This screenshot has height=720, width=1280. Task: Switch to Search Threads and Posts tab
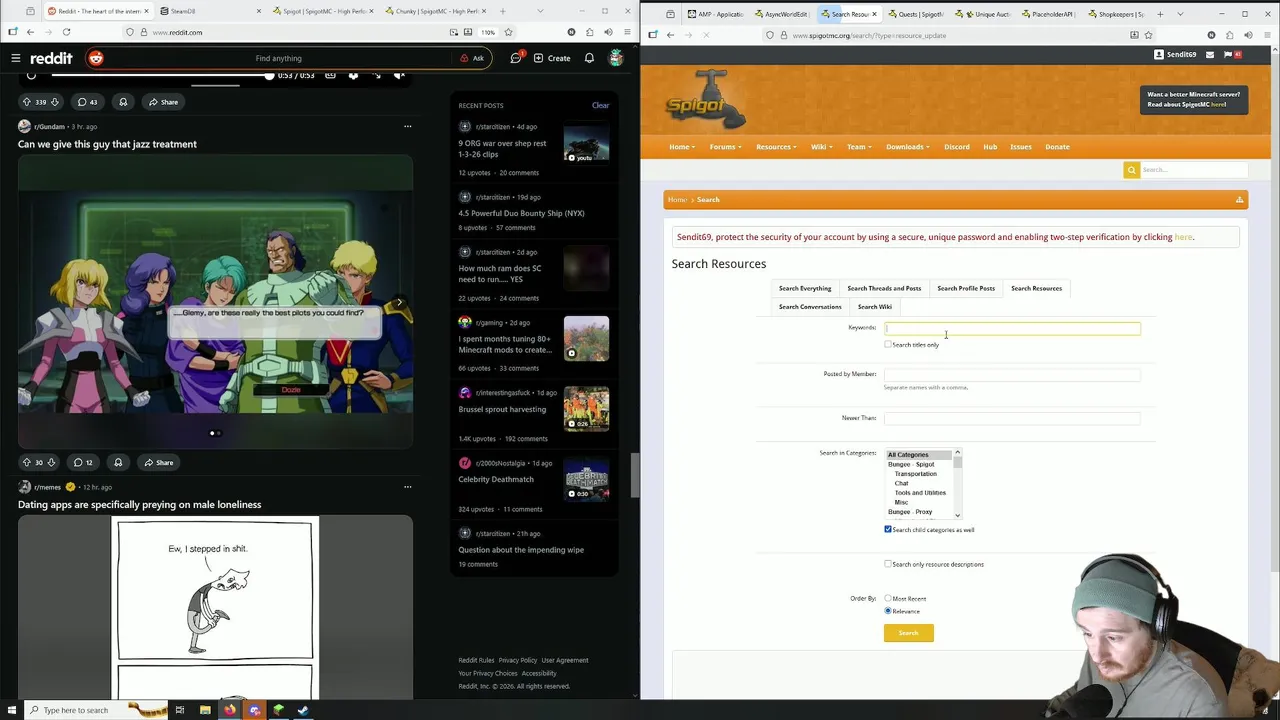click(x=884, y=288)
